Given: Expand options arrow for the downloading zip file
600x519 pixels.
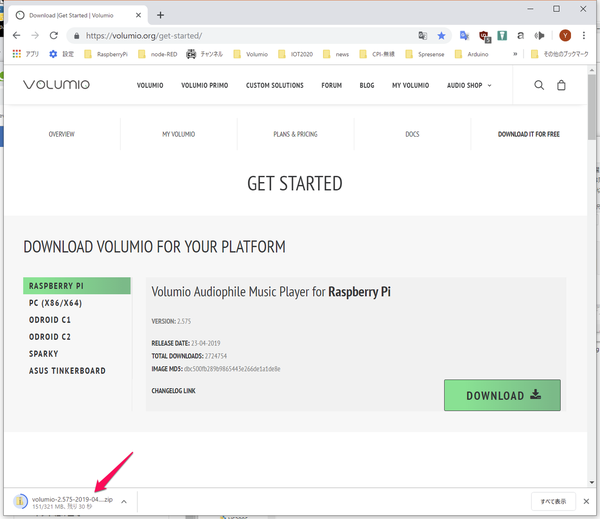Looking at the screenshot, I should click(x=124, y=501).
